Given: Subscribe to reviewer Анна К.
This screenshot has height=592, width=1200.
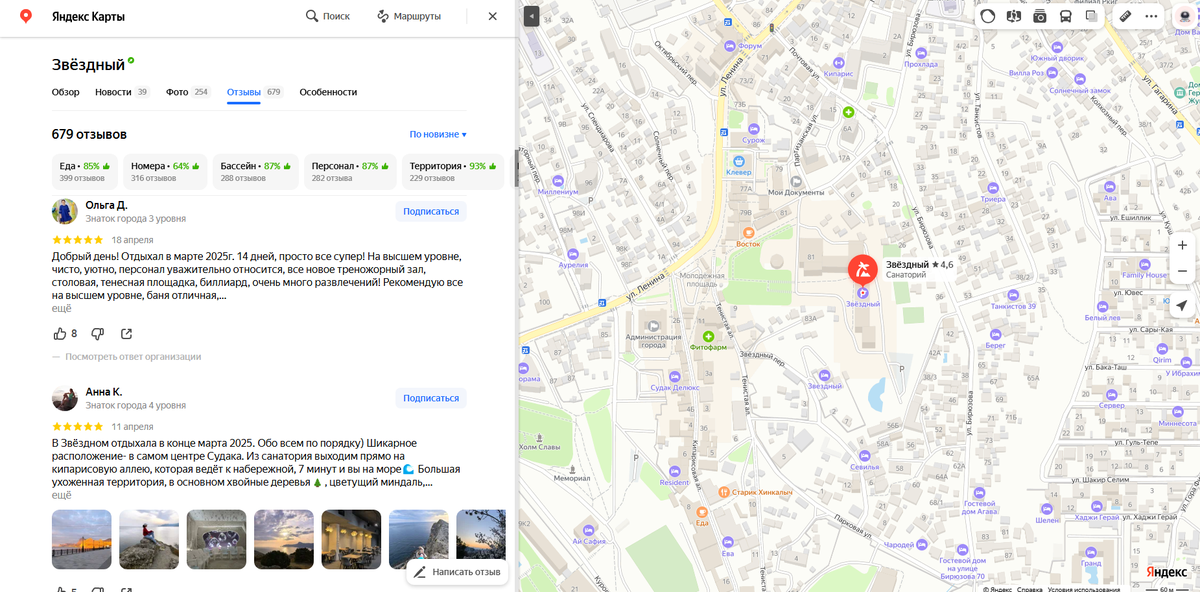Looking at the screenshot, I should [431, 398].
